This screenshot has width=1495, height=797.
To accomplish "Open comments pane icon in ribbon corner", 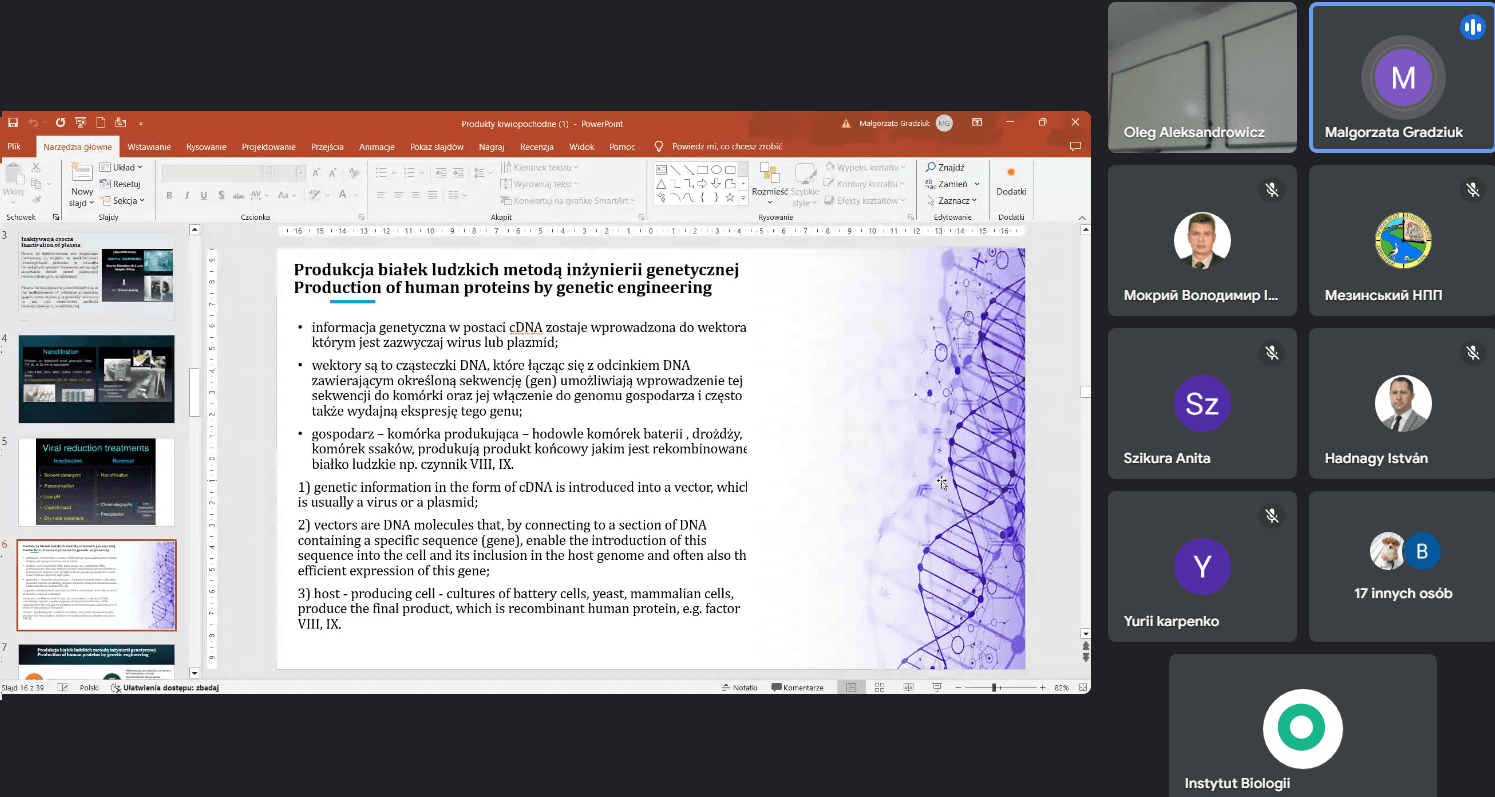I will tap(1076, 146).
